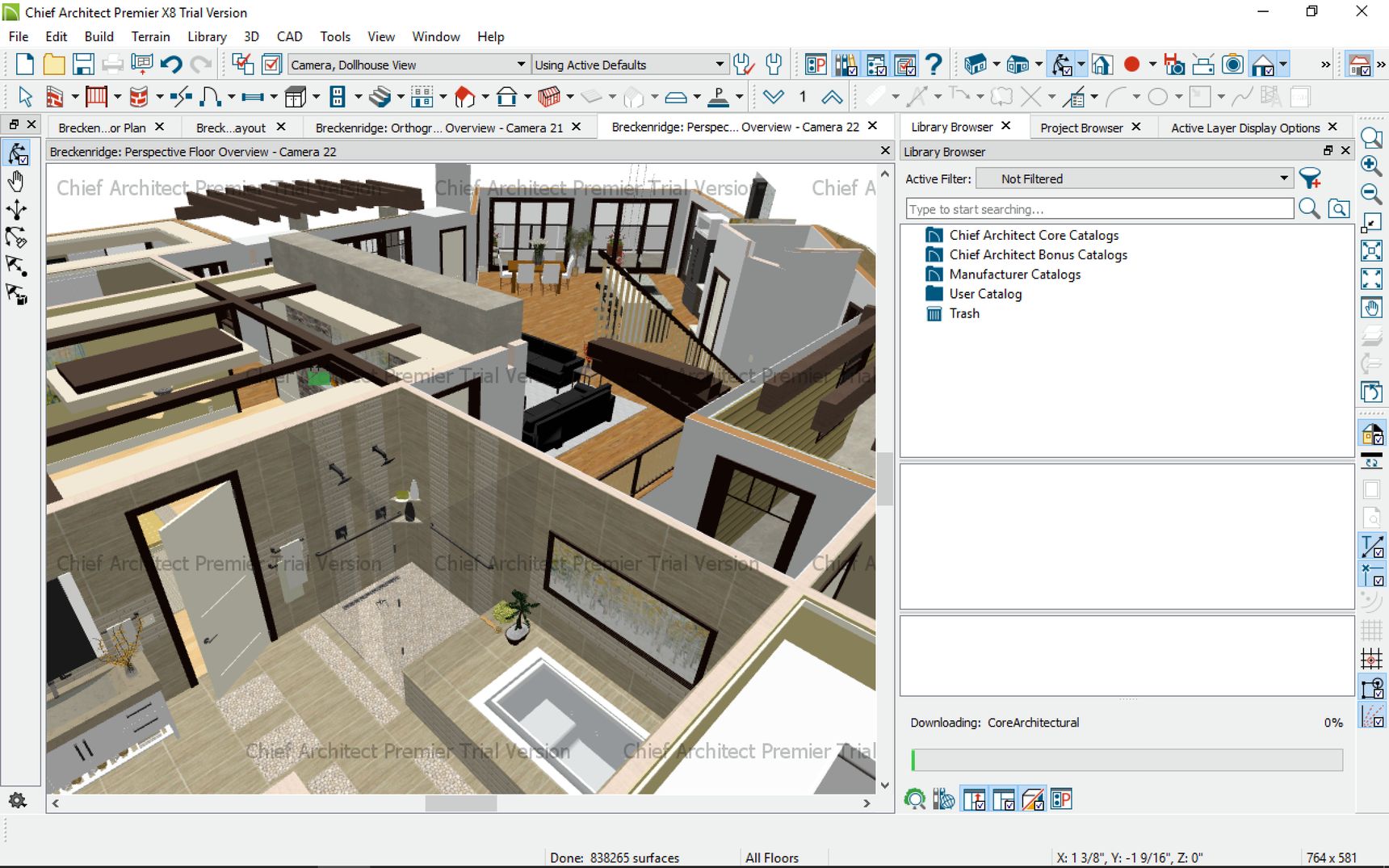1389x868 pixels.
Task: Close the Camera 22 view tab
Action: pos(872,126)
